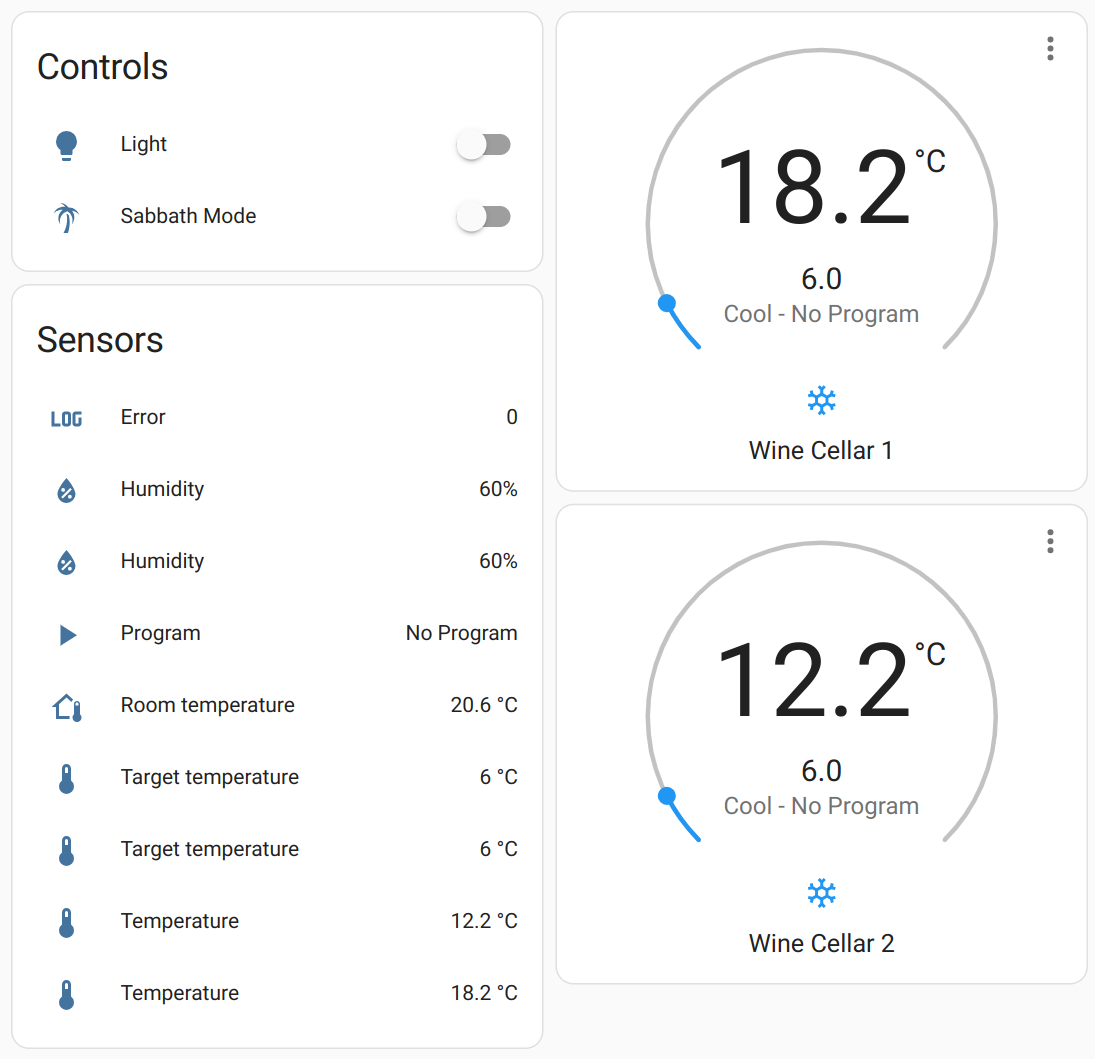Viewport: 1095px width, 1059px height.
Task: Click the large 18.2 °C thermostat reading
Action: click(814, 188)
